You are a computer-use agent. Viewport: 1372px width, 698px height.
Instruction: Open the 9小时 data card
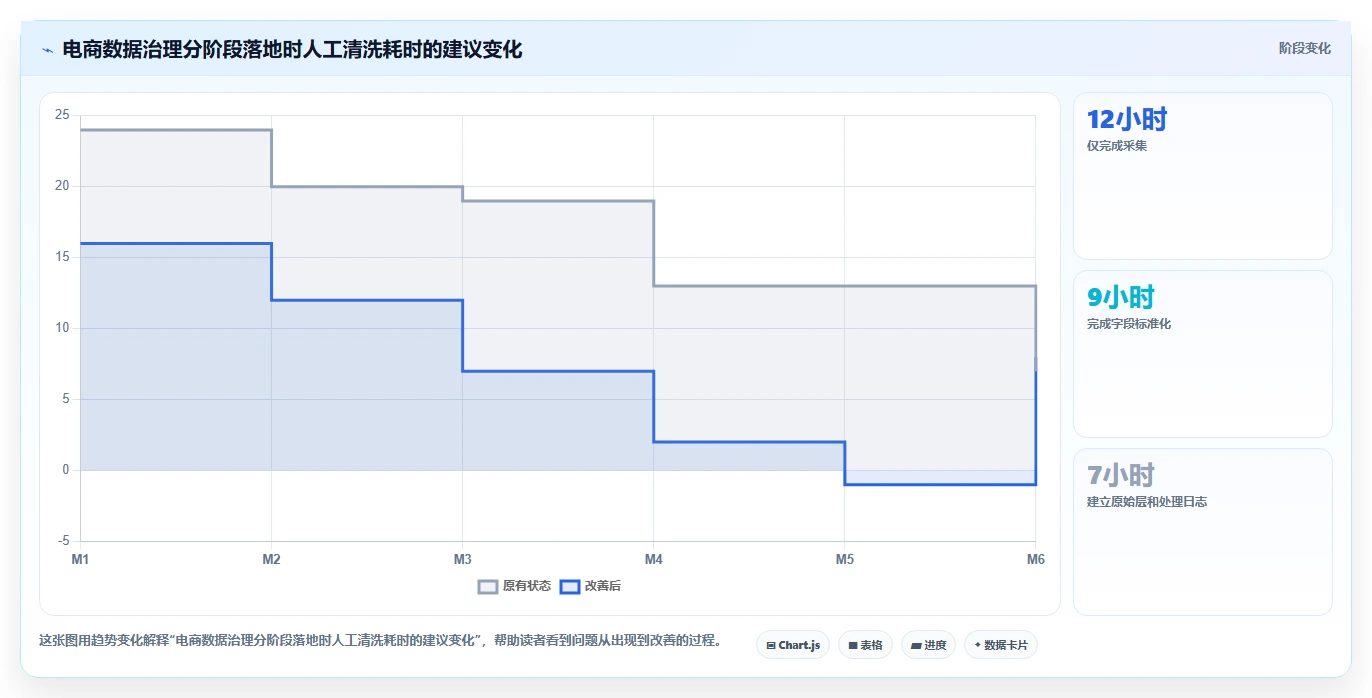pyautogui.click(x=1202, y=354)
